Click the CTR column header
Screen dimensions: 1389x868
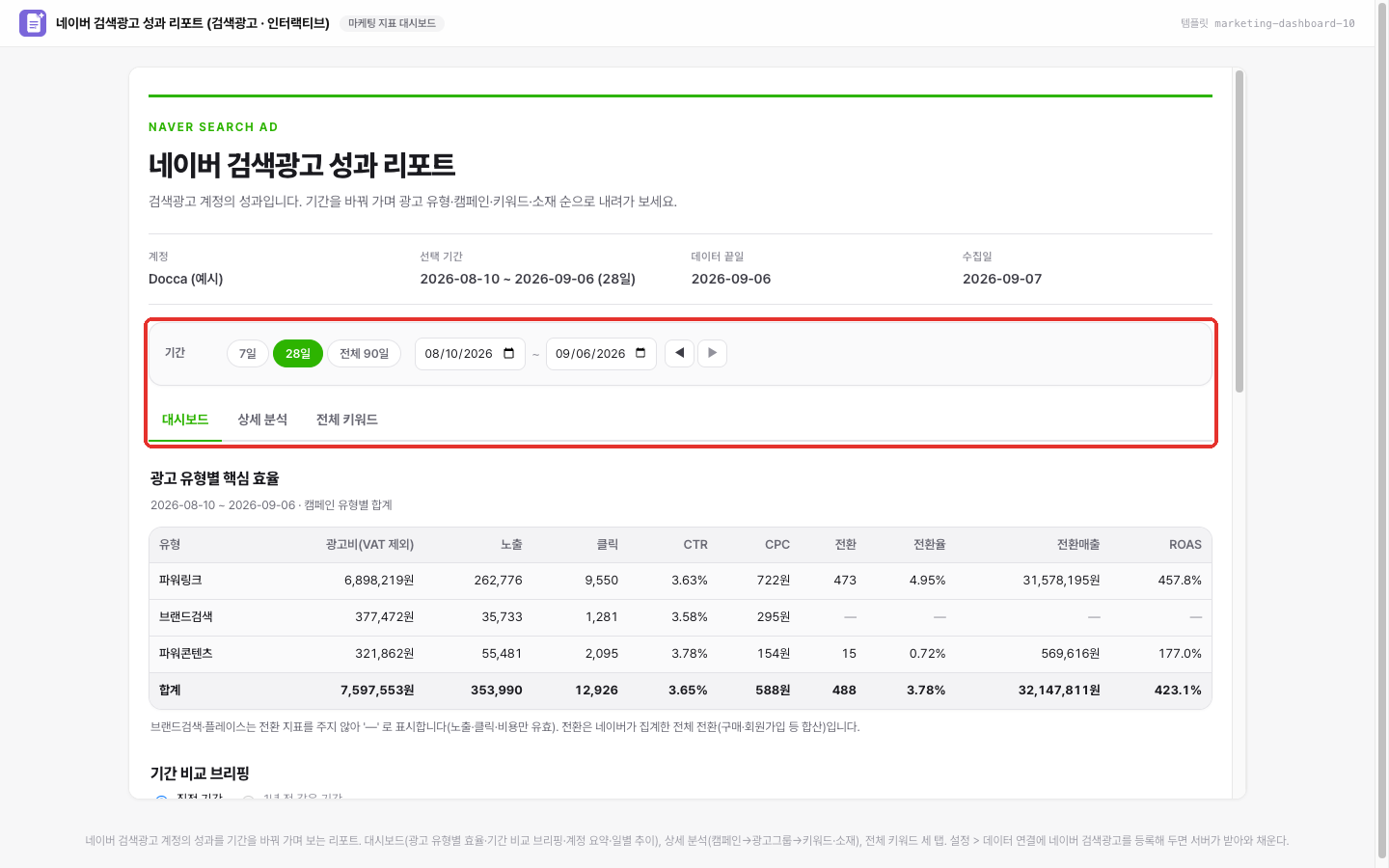(x=695, y=545)
